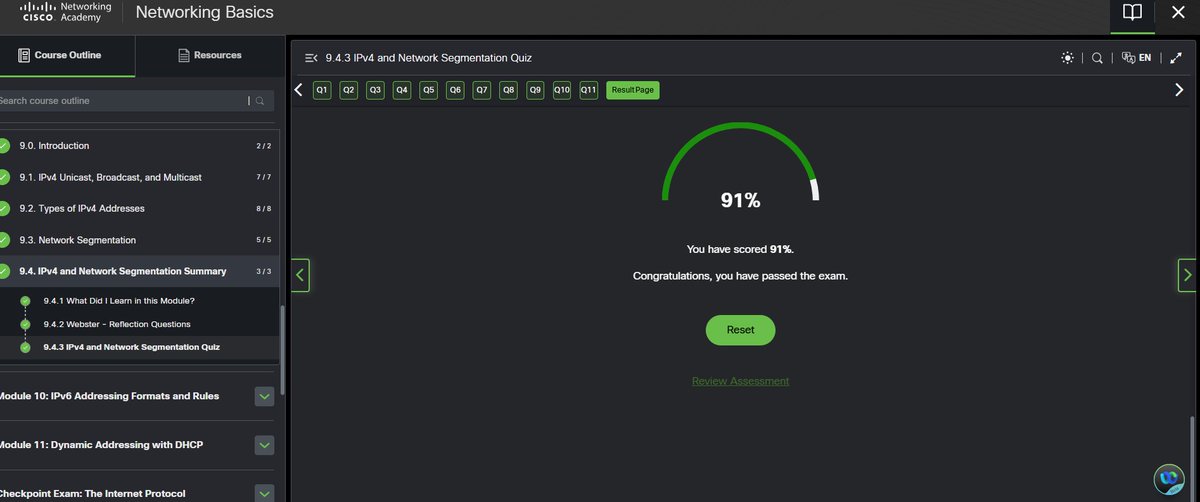The height and width of the screenshot is (502, 1200).
Task: Click the Reset button
Action: click(x=740, y=330)
